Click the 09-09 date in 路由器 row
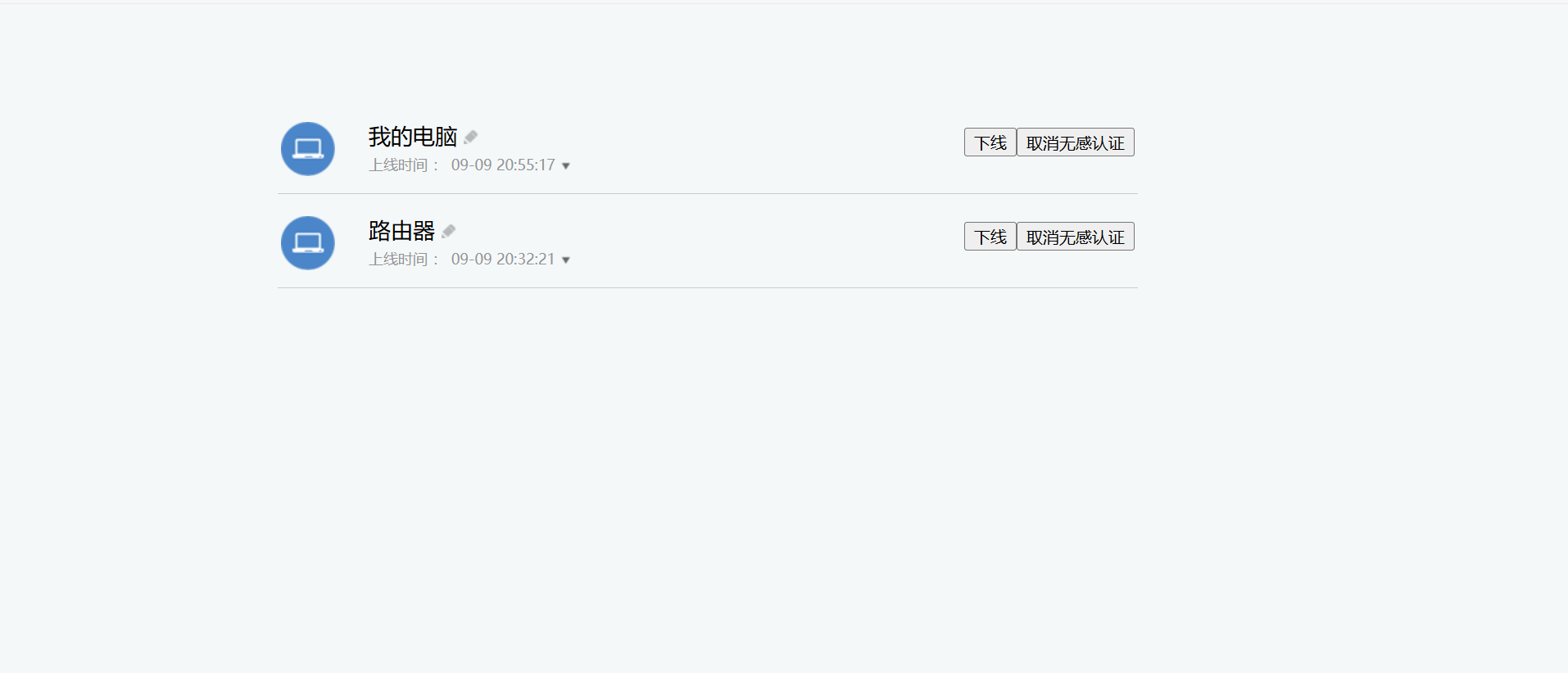This screenshot has height=673, width=1568. (472, 260)
